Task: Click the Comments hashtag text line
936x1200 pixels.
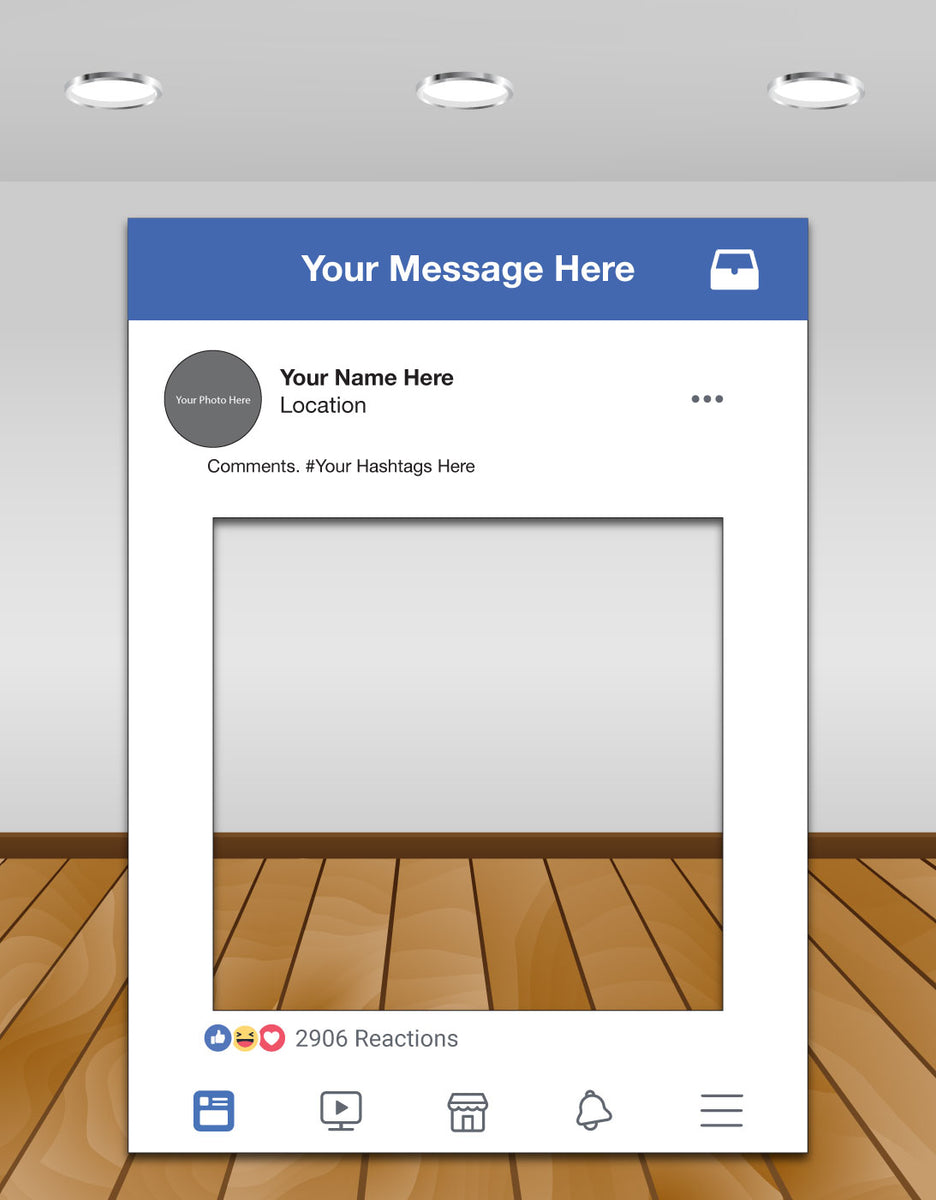Action: [341, 466]
